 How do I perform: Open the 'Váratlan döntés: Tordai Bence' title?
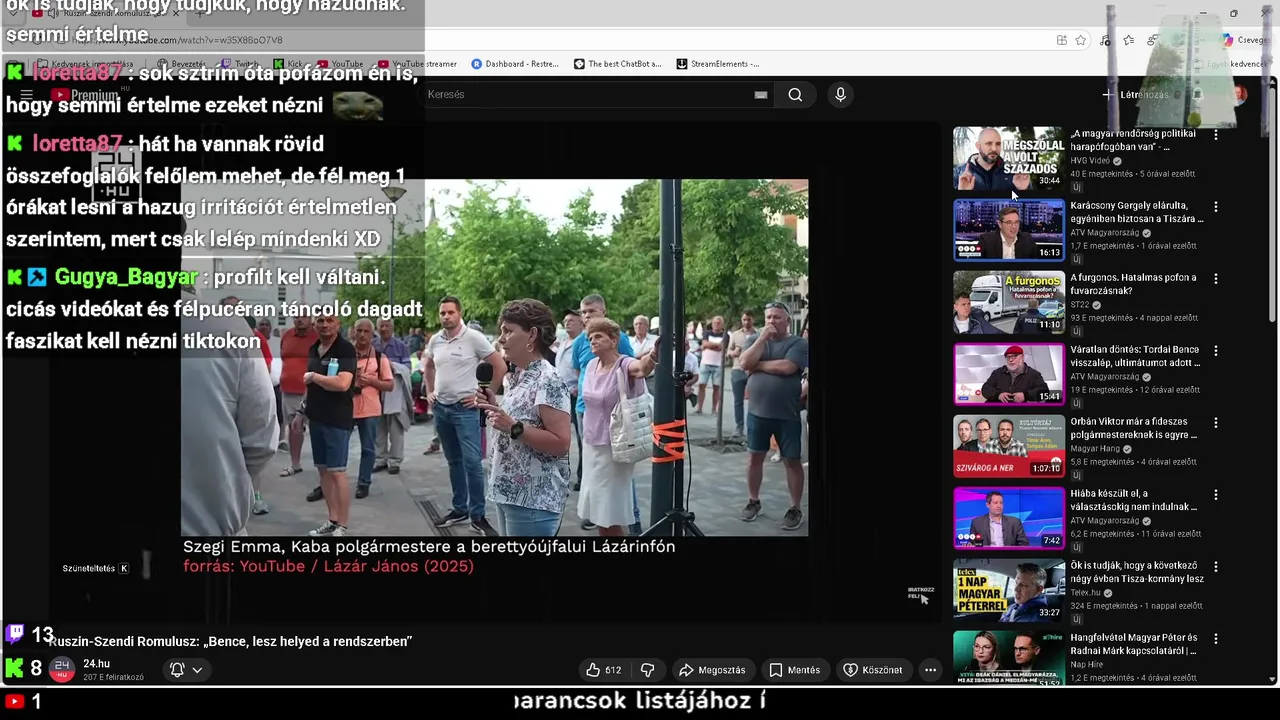pyautogui.click(x=1135, y=356)
